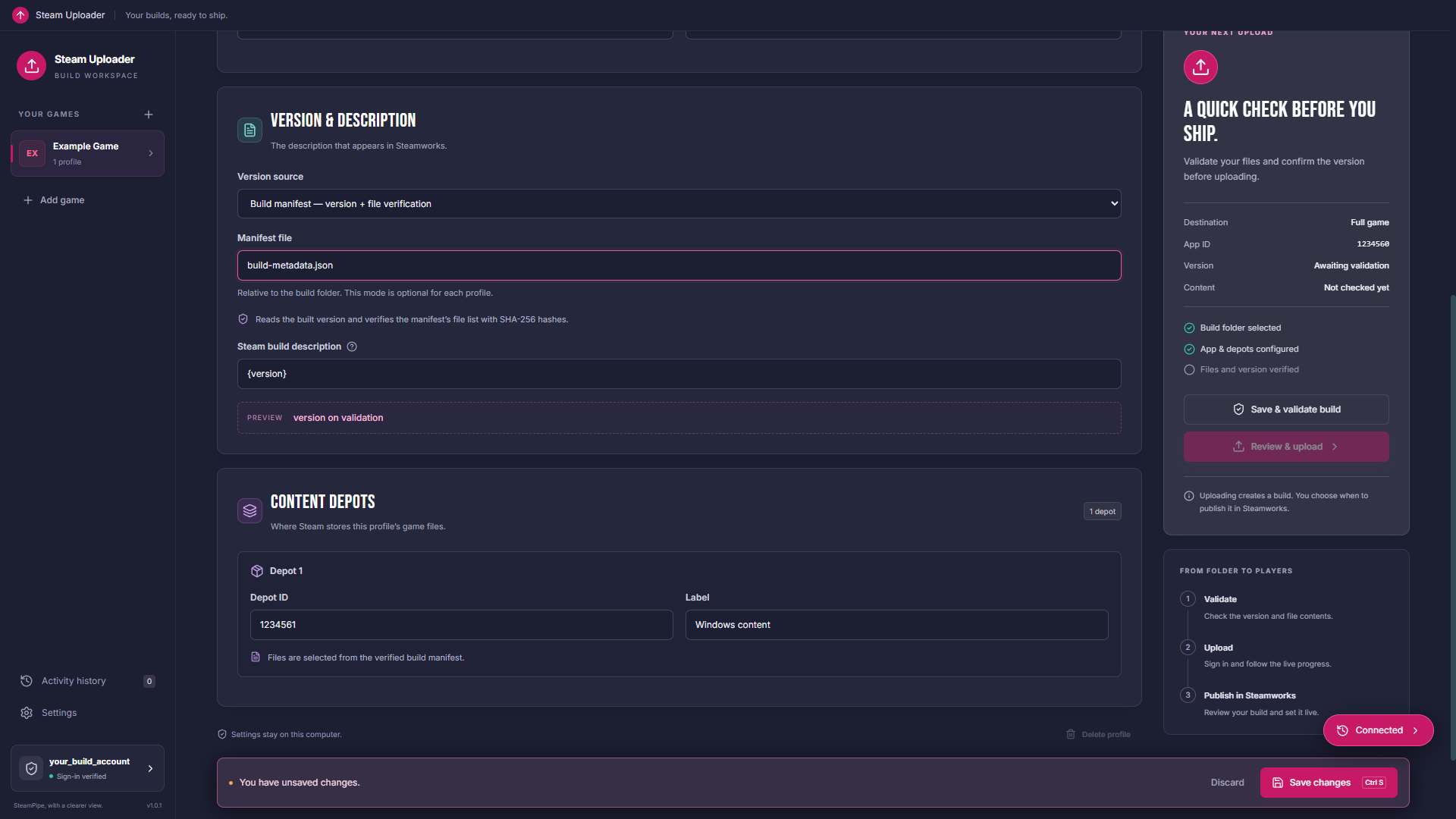1456x819 pixels.
Task: Click the v1.0.1 version label
Action: (x=154, y=805)
